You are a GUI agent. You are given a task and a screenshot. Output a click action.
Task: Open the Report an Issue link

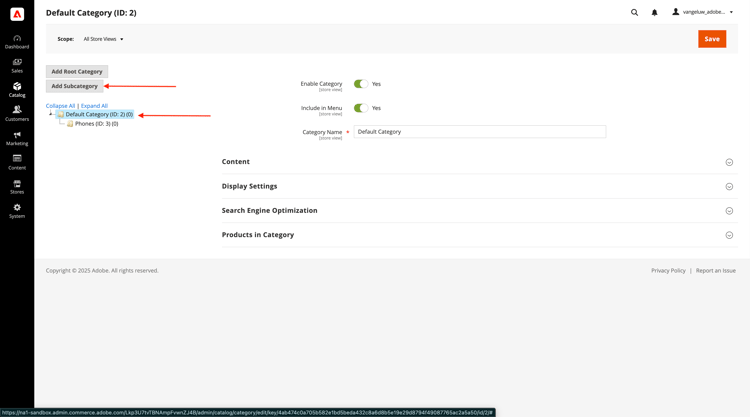(716, 271)
